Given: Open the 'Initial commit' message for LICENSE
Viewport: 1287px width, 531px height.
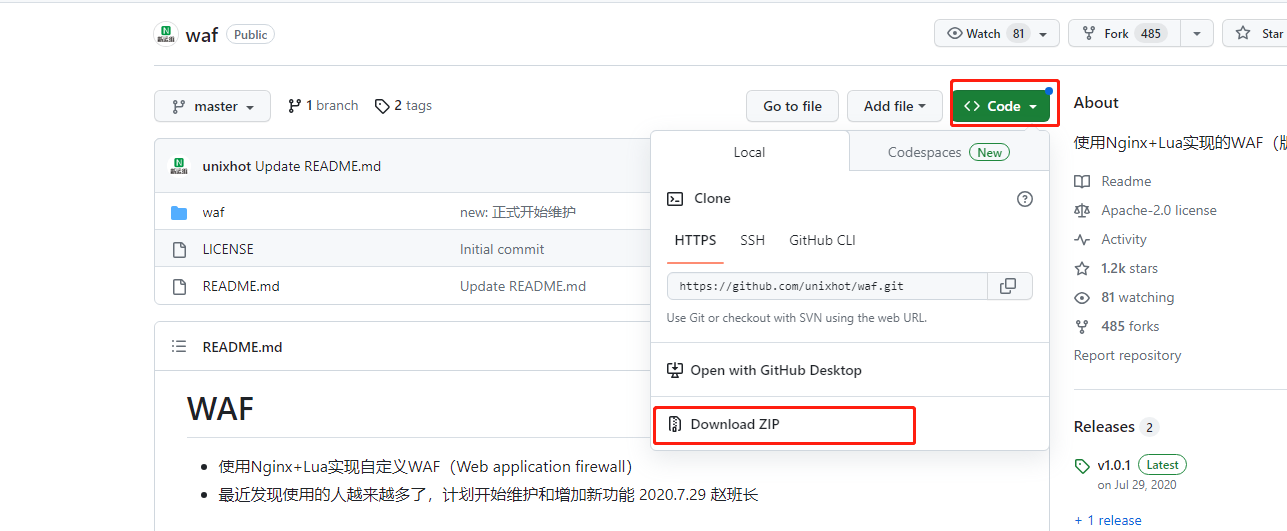Looking at the screenshot, I should (502, 249).
